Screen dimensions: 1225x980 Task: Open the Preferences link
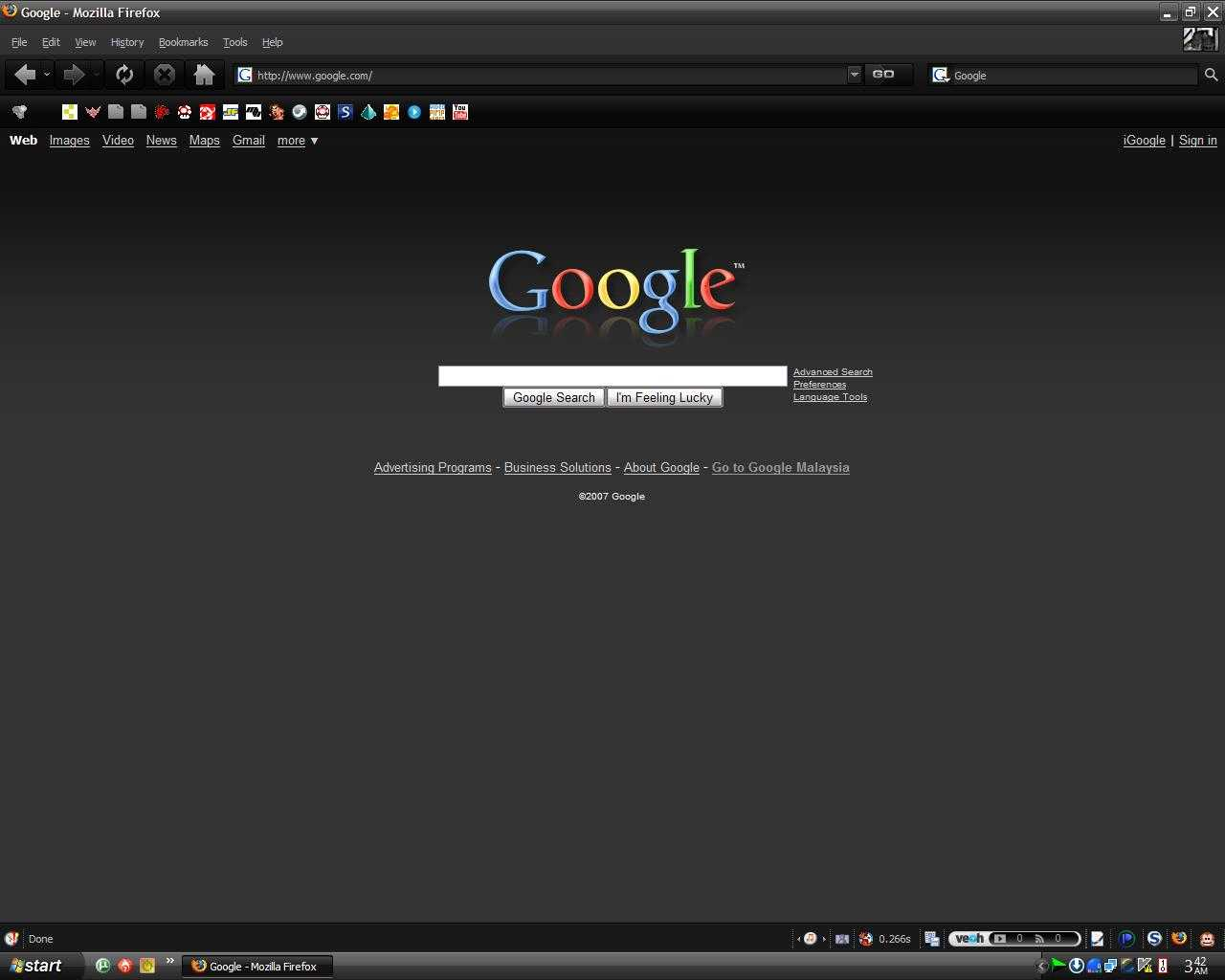(x=819, y=385)
